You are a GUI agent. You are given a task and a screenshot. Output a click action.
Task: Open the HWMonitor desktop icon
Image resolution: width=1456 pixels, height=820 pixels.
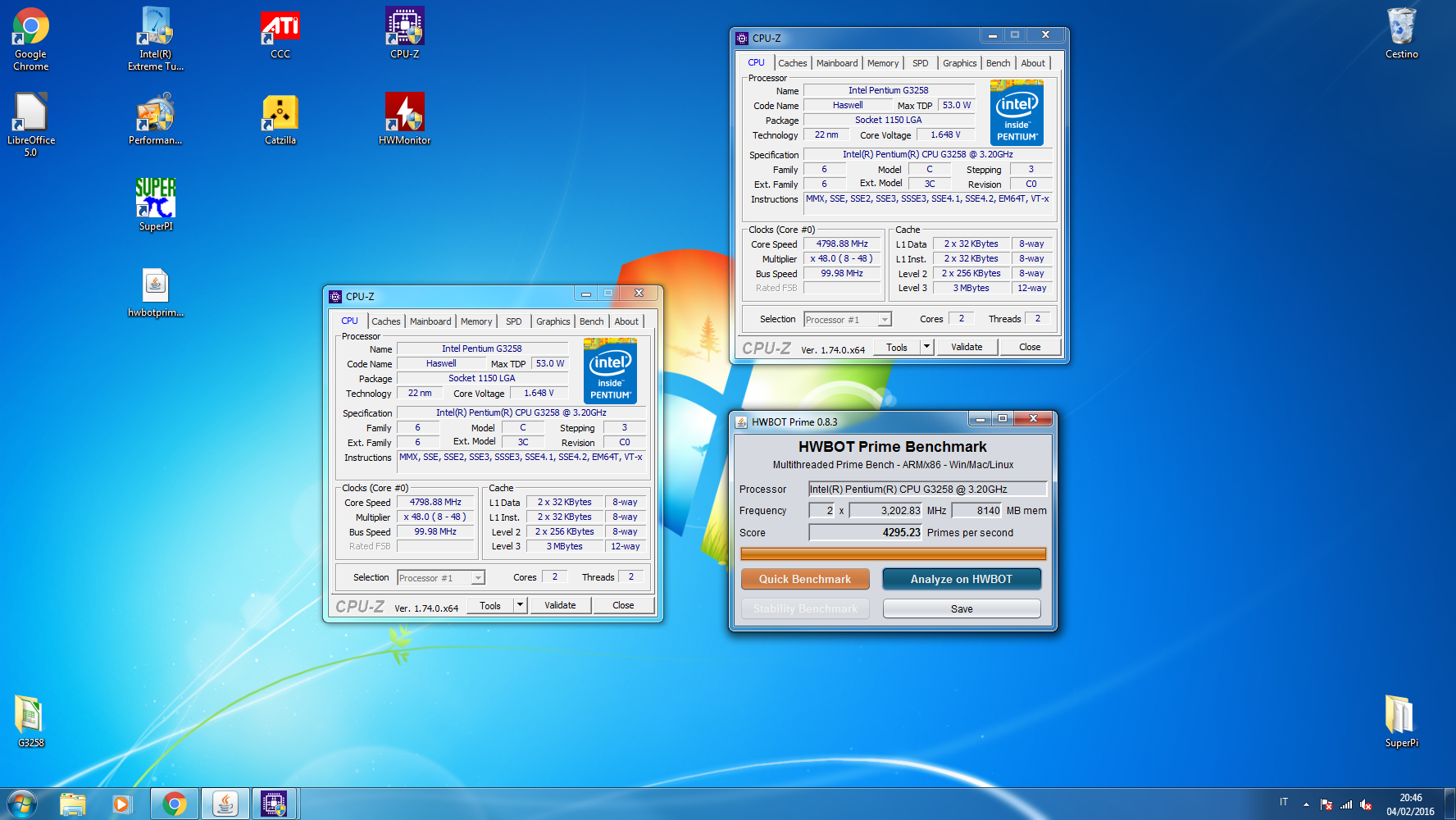[x=405, y=119]
